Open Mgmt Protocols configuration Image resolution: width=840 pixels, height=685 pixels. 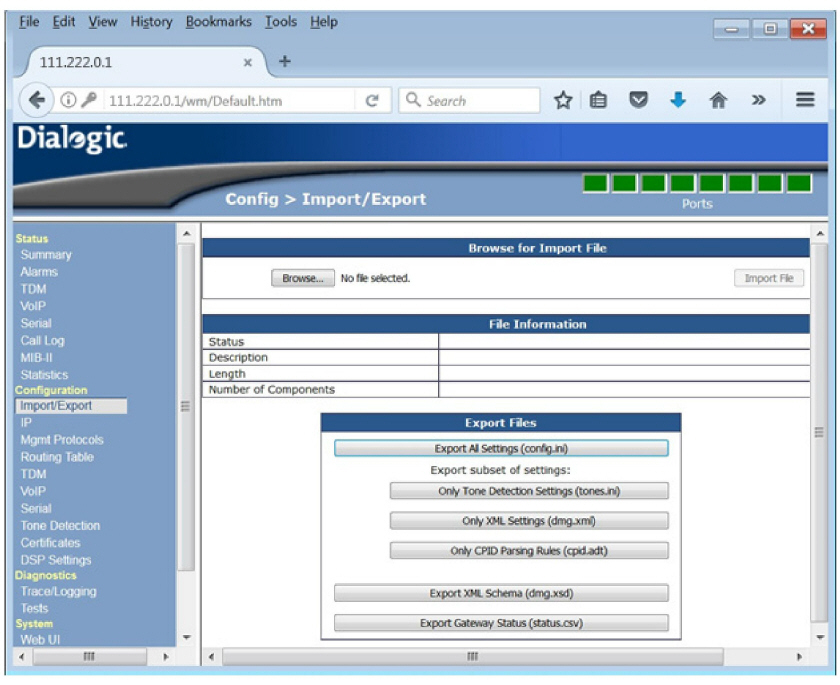(x=62, y=440)
